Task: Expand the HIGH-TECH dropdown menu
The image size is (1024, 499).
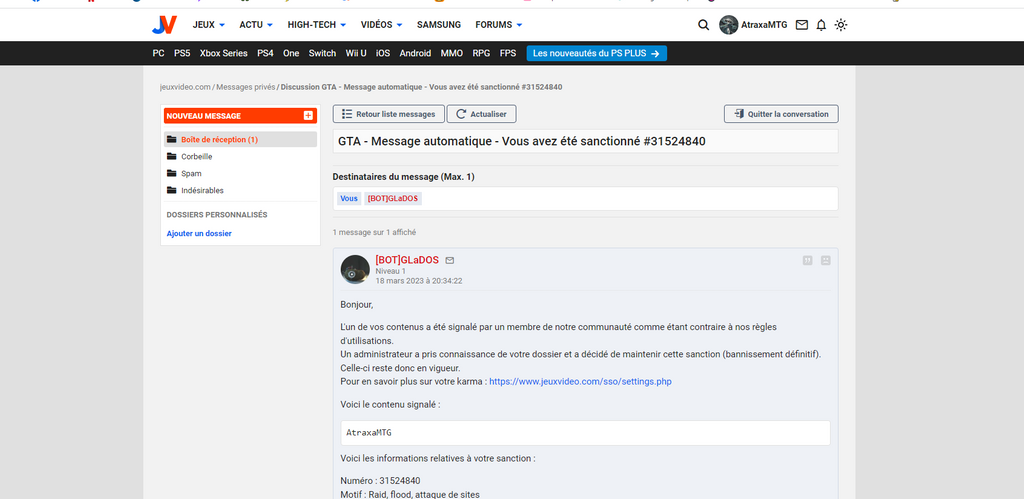Action: [316, 25]
